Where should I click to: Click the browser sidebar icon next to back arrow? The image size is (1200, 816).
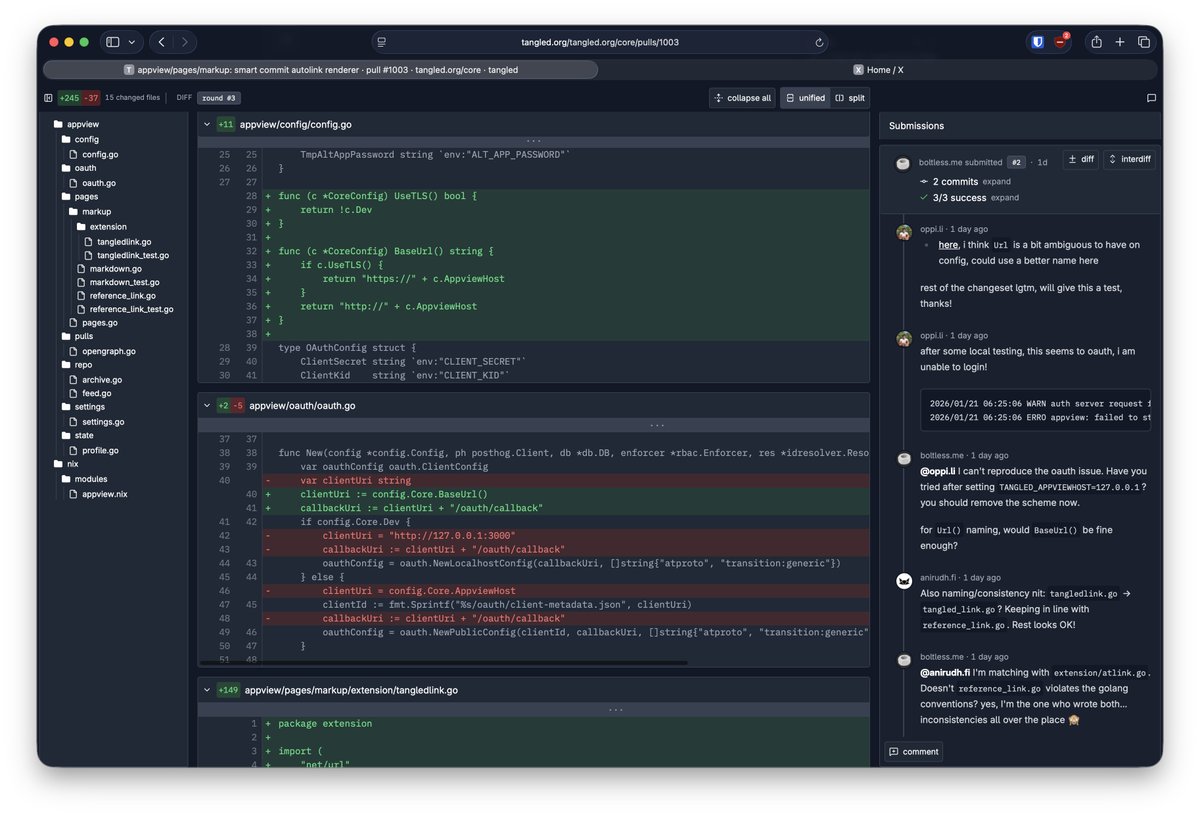(112, 41)
